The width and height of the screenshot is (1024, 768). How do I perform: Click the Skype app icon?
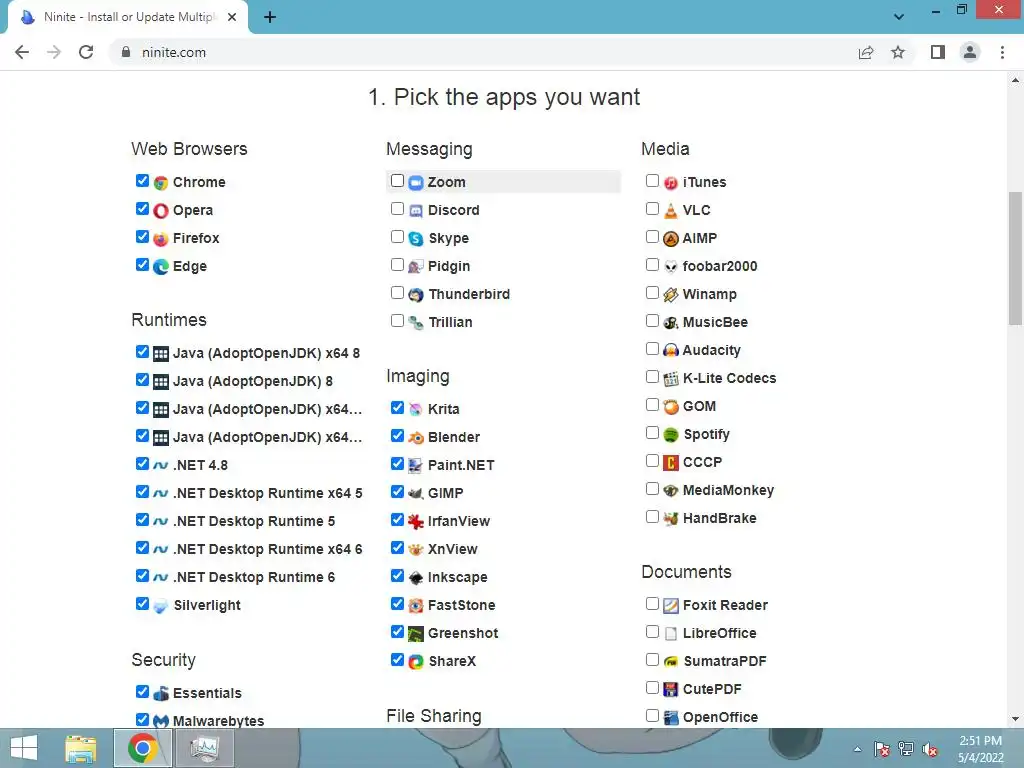416,239
